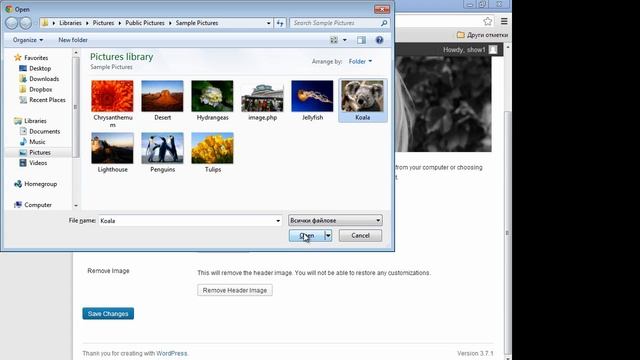This screenshot has width=640, height=360.
Task: Select the Desert picture
Action: (x=162, y=100)
